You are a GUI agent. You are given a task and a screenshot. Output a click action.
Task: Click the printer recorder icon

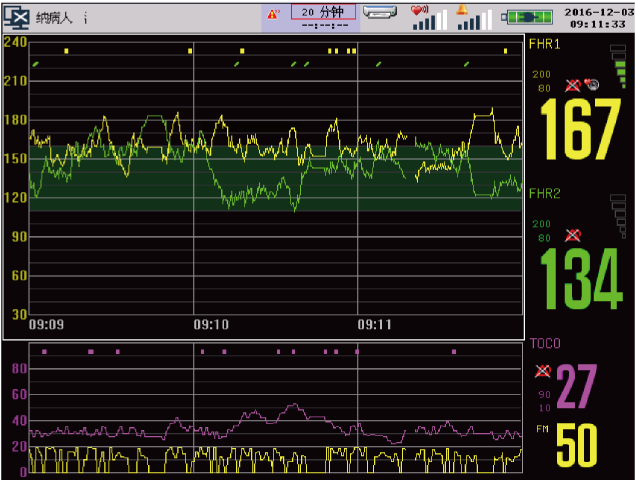382,13
